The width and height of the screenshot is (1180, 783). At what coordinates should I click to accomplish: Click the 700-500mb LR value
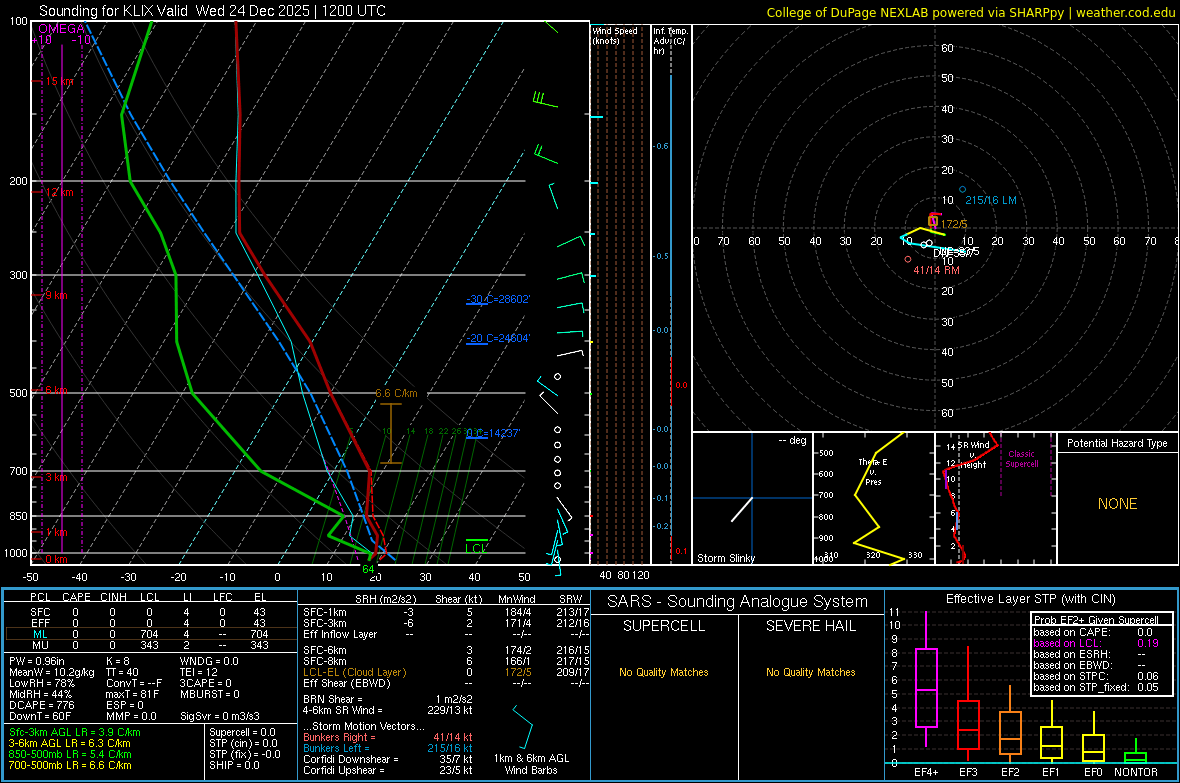coord(70,765)
